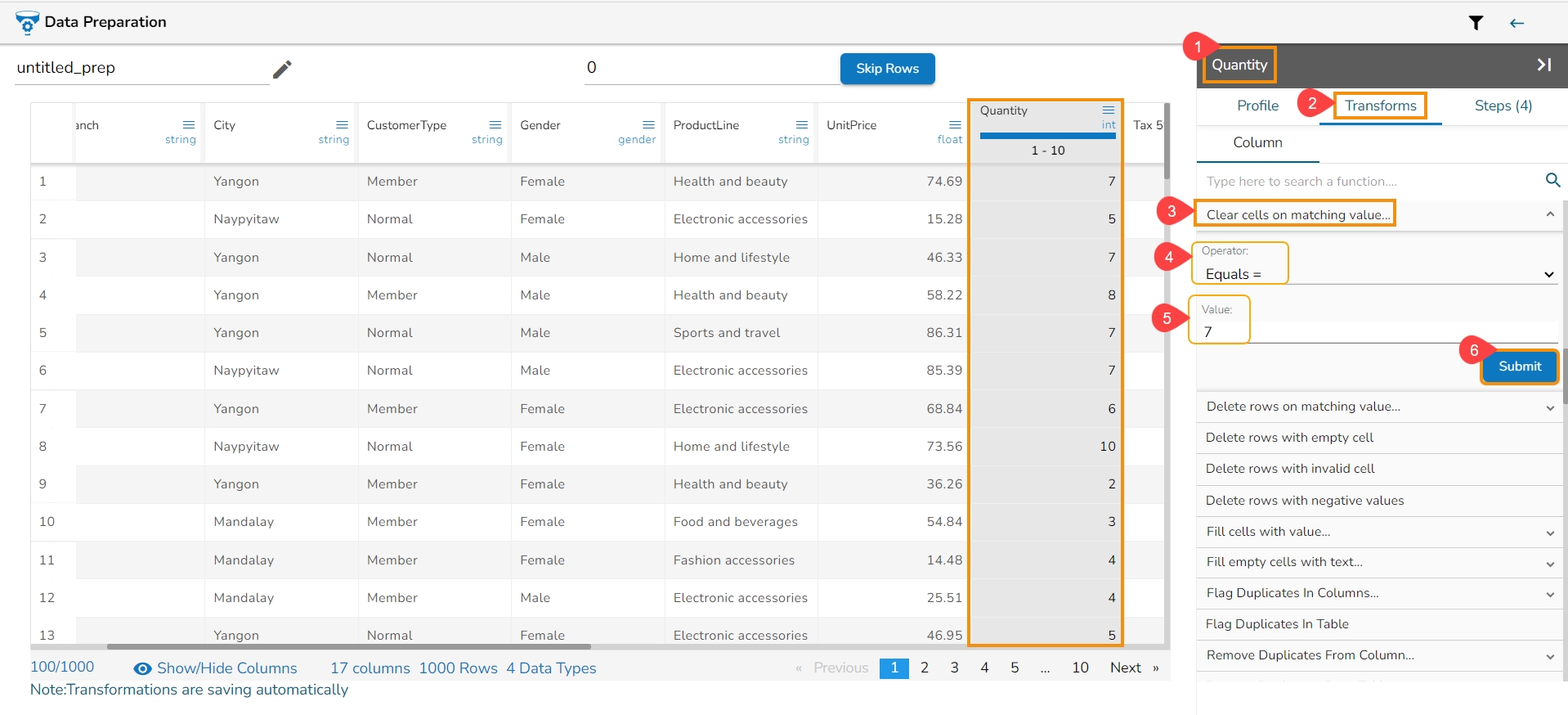Screen dimensions: 1568x715
Task: Open the Quantity column menu icon
Action: (1108, 110)
